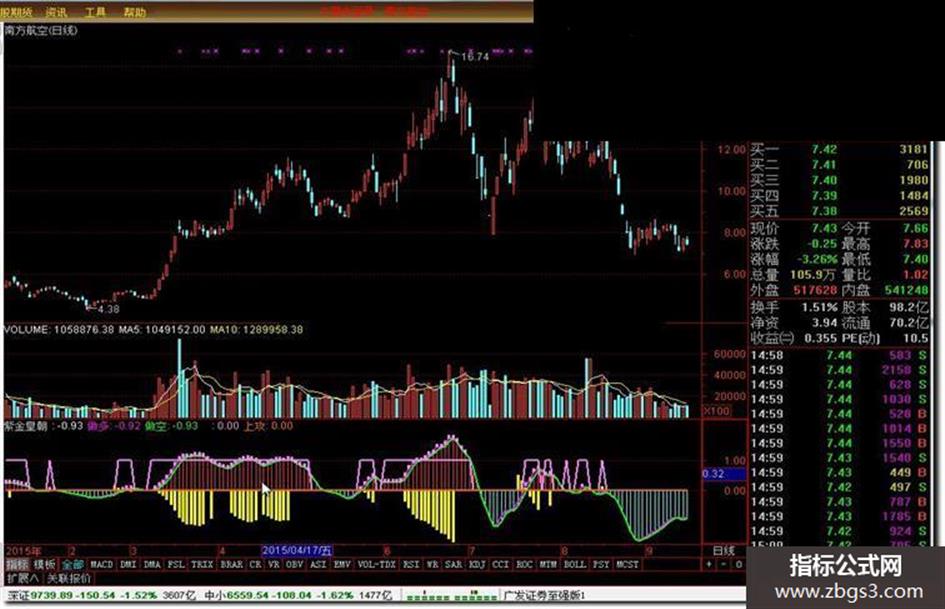Click the 2015/04/17 date marker

(x=297, y=550)
